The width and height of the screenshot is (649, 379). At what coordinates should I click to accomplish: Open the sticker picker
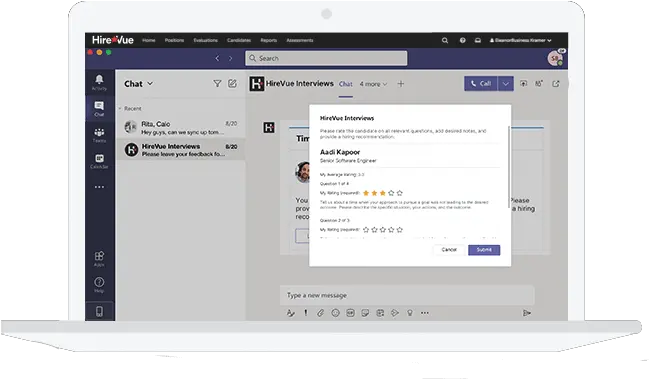pyautogui.click(x=365, y=313)
